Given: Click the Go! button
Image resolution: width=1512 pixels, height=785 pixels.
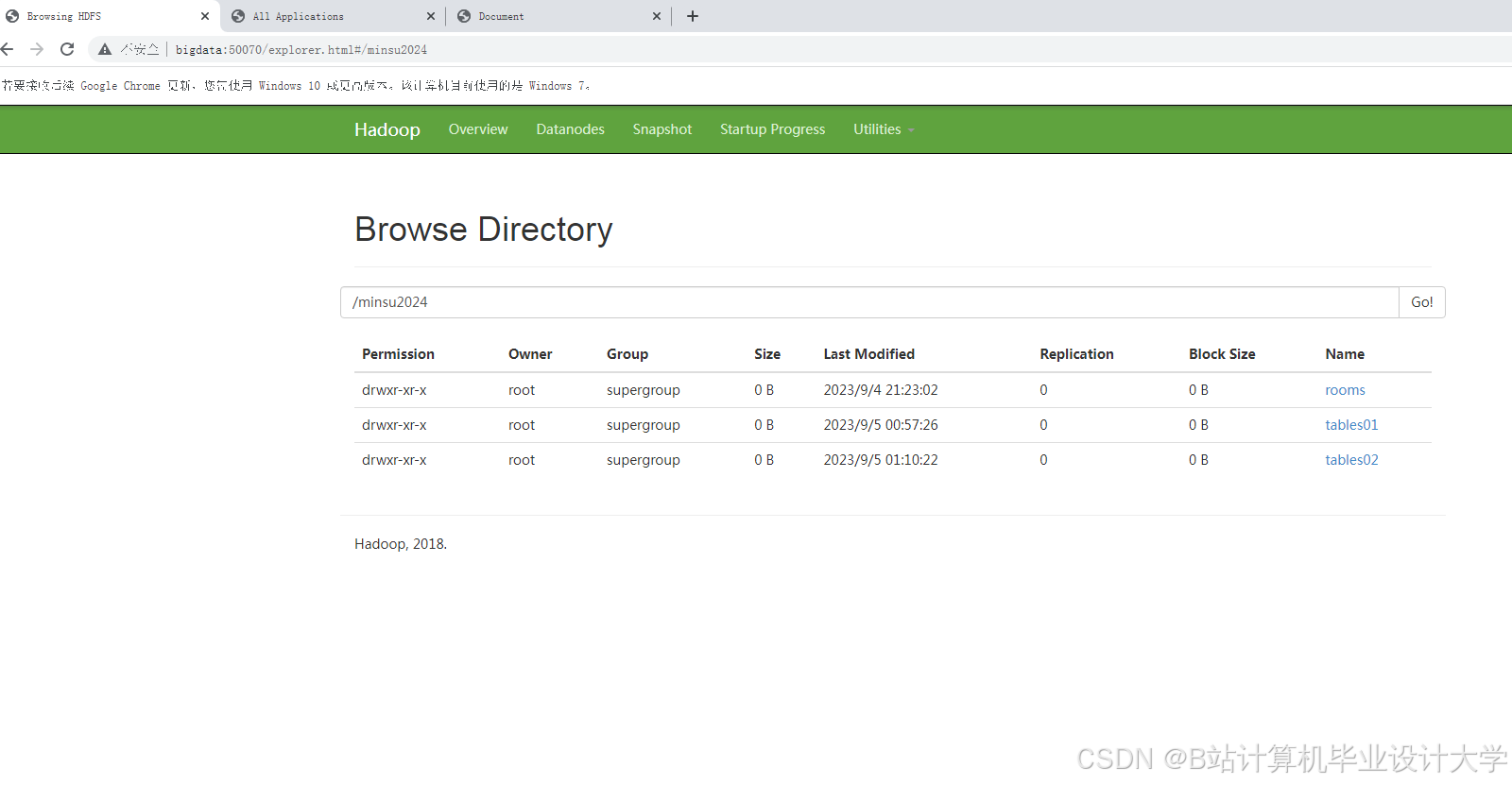Looking at the screenshot, I should [1422, 302].
